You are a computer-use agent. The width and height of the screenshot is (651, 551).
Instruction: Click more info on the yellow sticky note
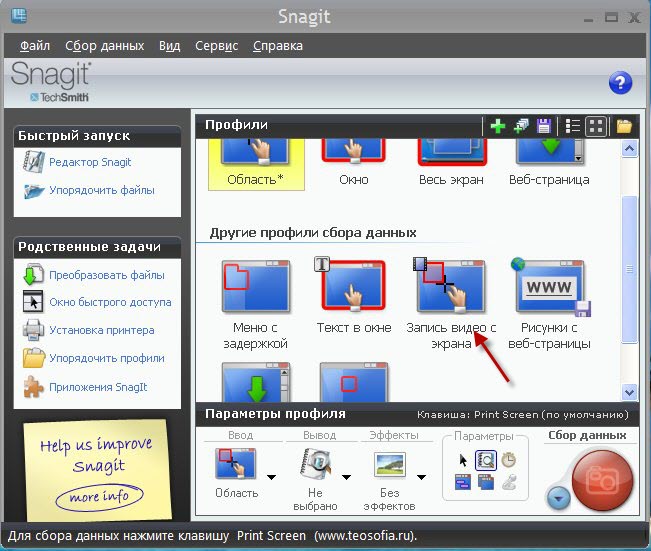[99, 496]
